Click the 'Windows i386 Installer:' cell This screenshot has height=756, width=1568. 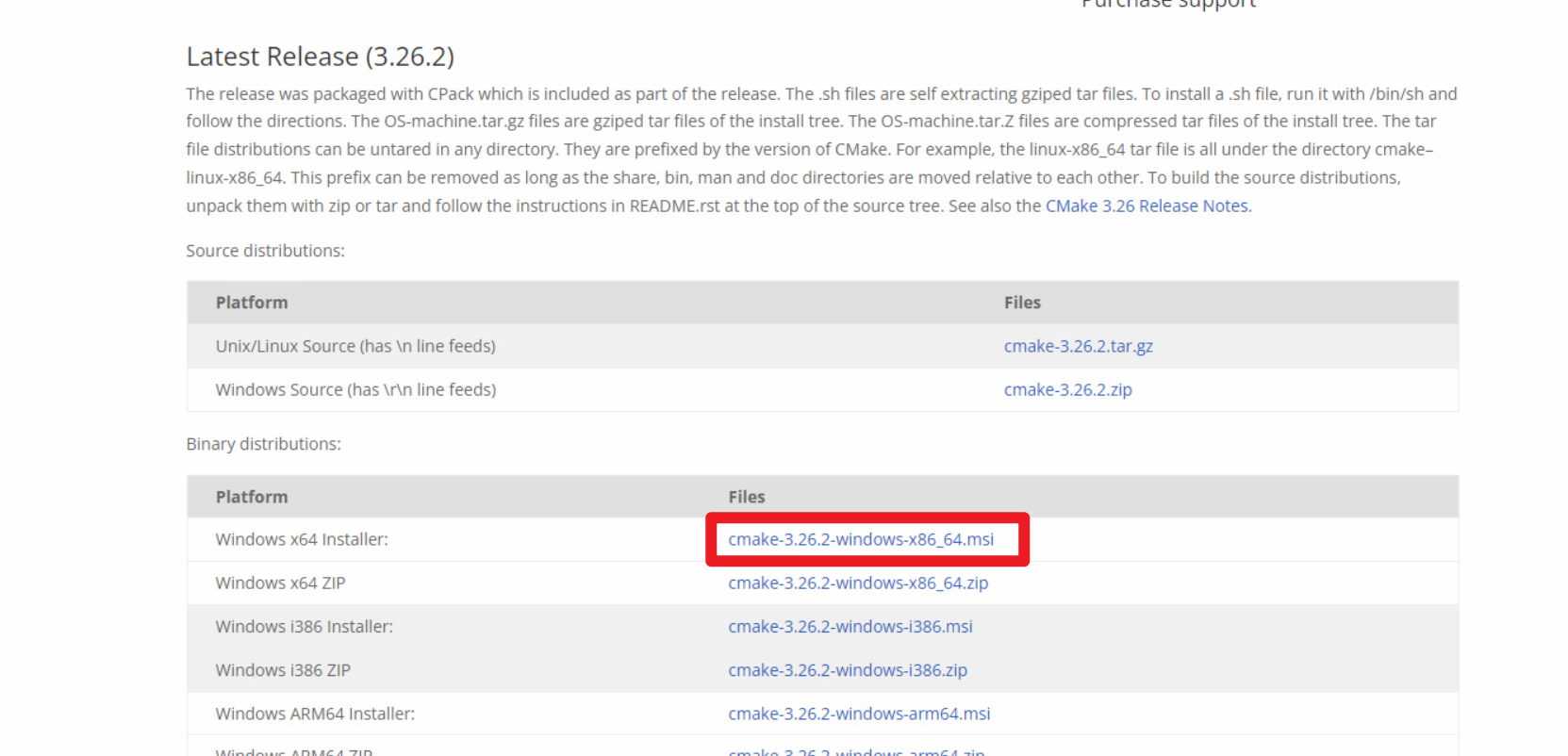click(x=304, y=626)
